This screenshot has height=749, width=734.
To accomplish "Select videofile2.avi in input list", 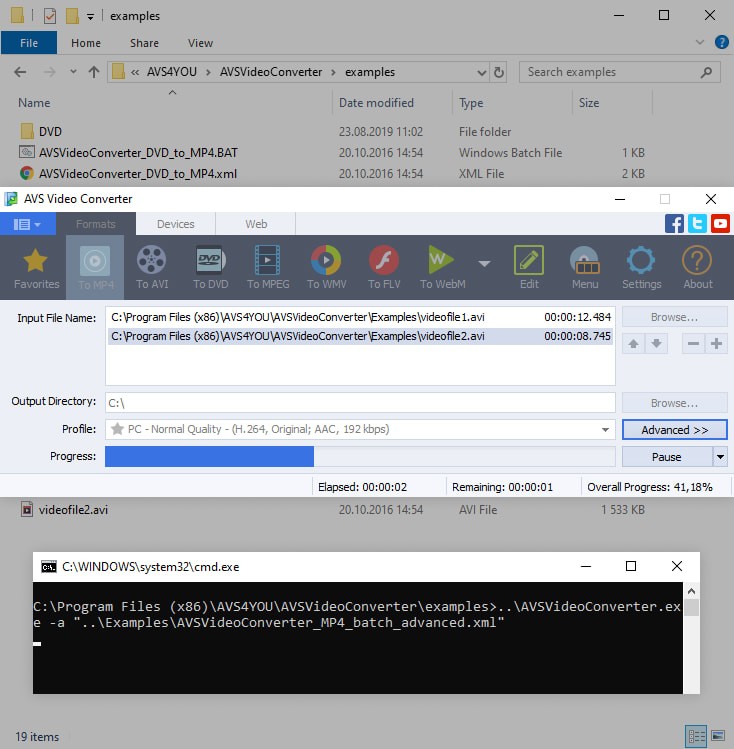I will [361, 336].
